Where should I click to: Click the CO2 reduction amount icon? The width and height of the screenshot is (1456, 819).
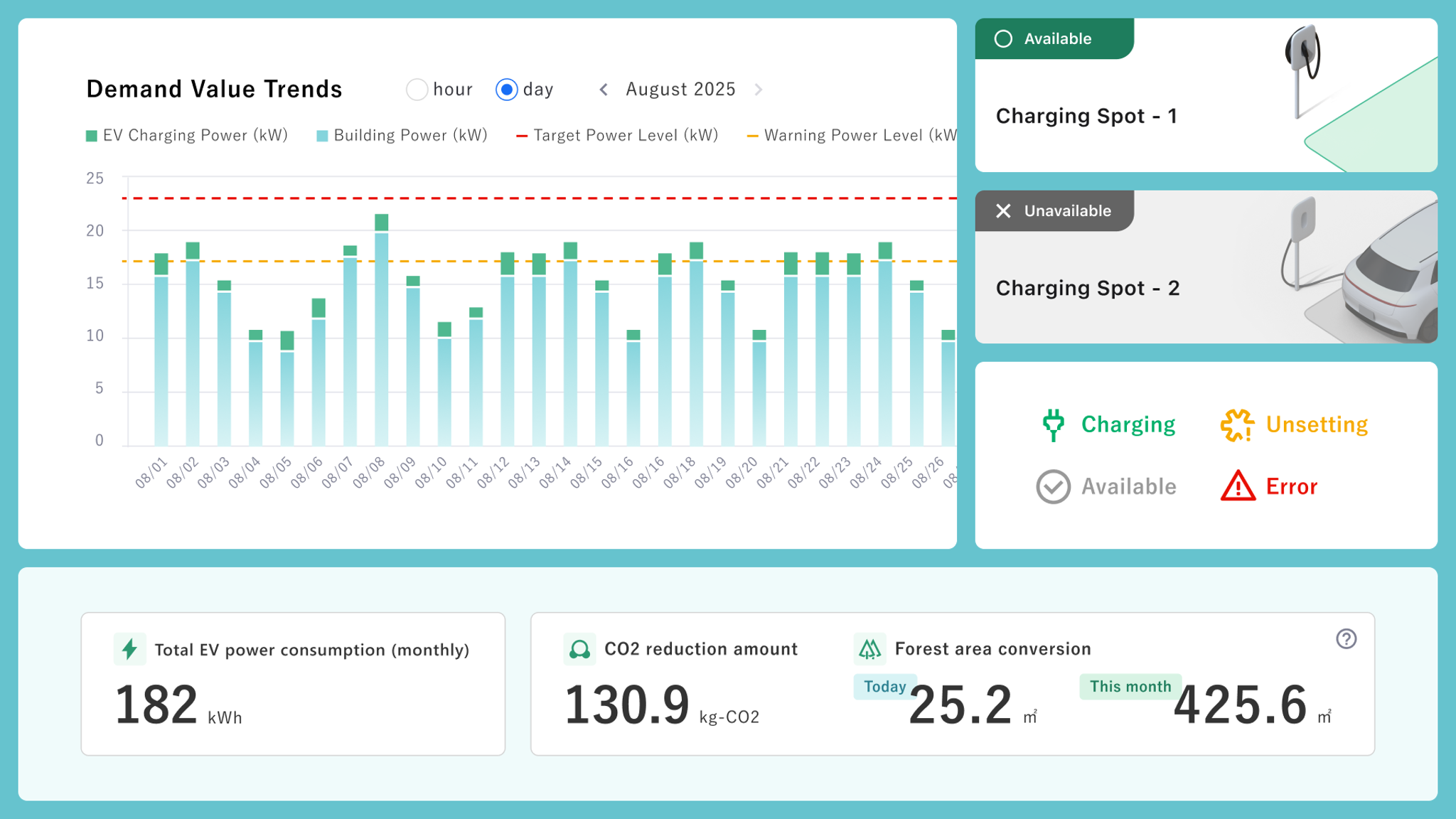[579, 649]
